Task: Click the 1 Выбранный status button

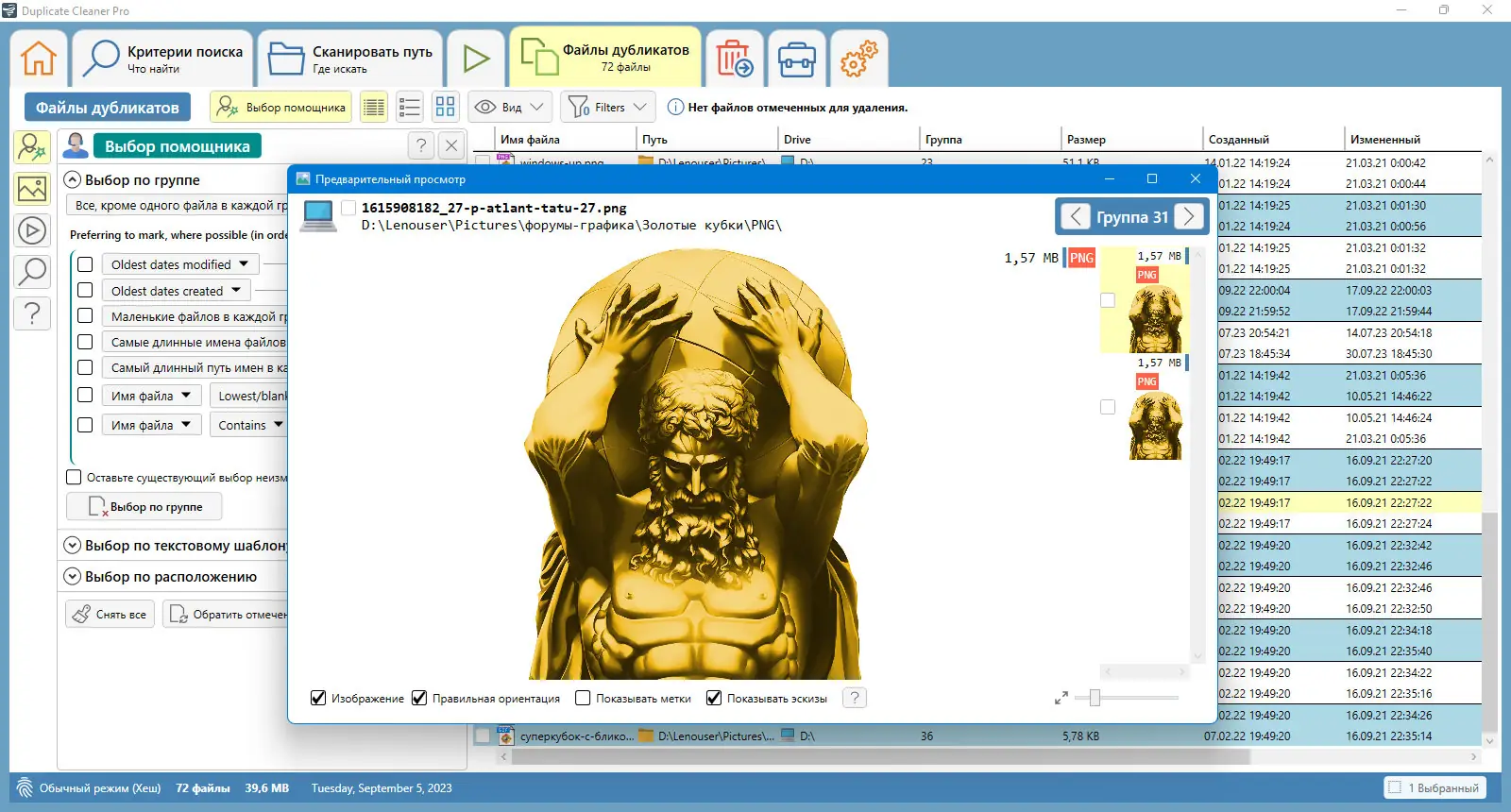Action: pyautogui.click(x=1435, y=787)
